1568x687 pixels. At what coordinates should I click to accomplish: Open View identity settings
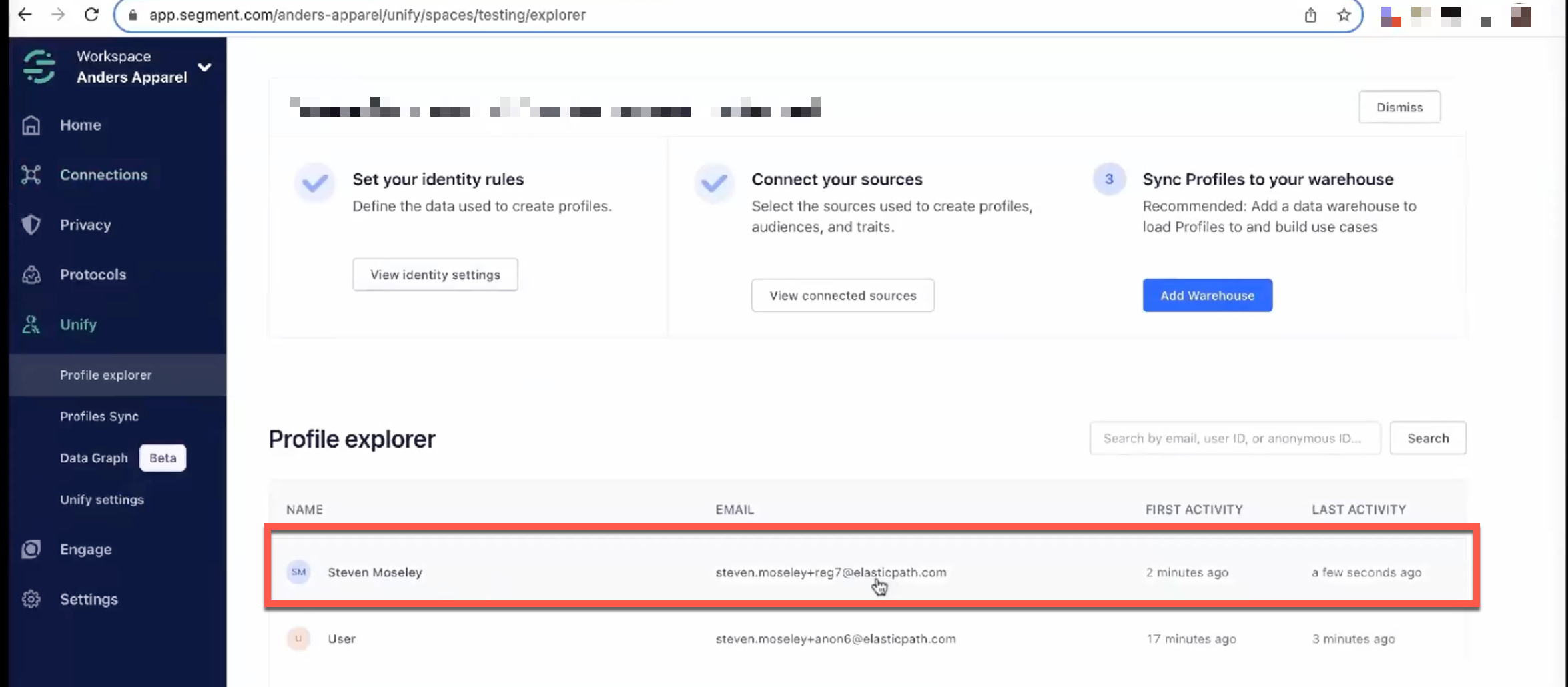pyautogui.click(x=434, y=274)
